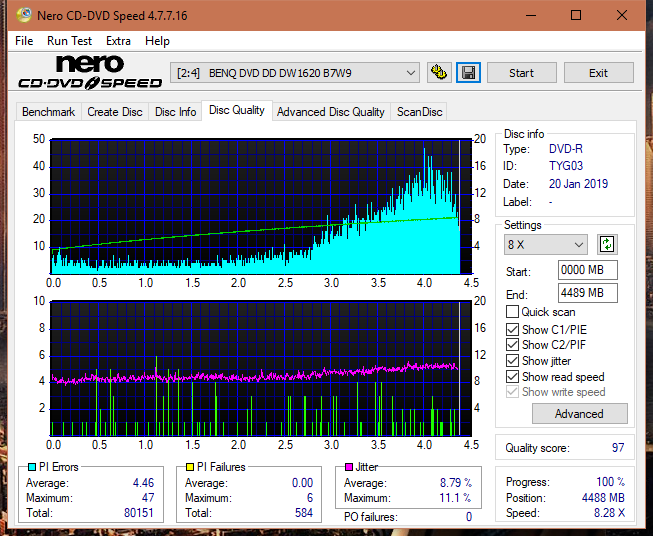Open the Advanced settings button
Screen dimensions: 653x536
[579, 414]
